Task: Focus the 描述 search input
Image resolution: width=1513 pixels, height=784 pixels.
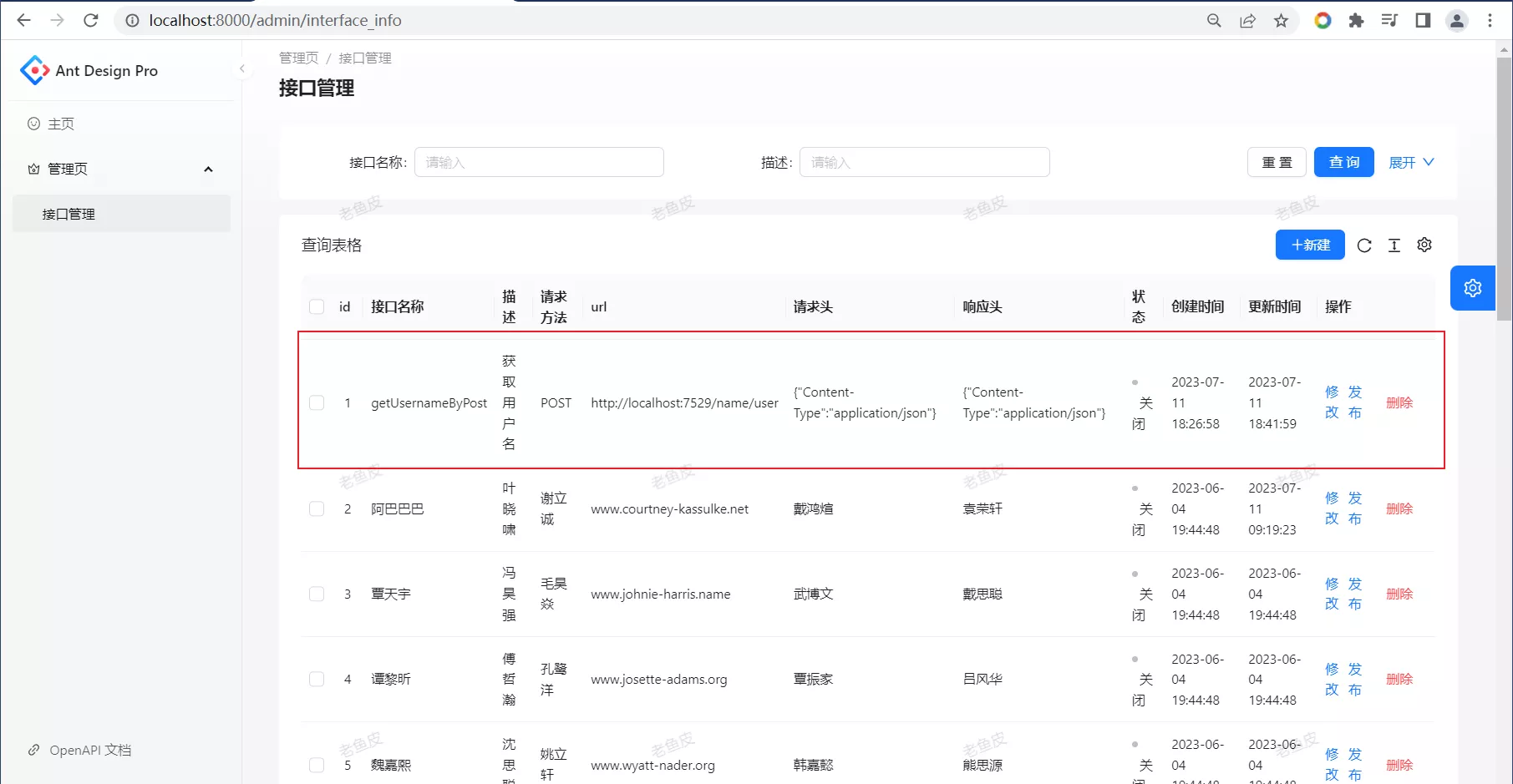Action: coord(924,162)
